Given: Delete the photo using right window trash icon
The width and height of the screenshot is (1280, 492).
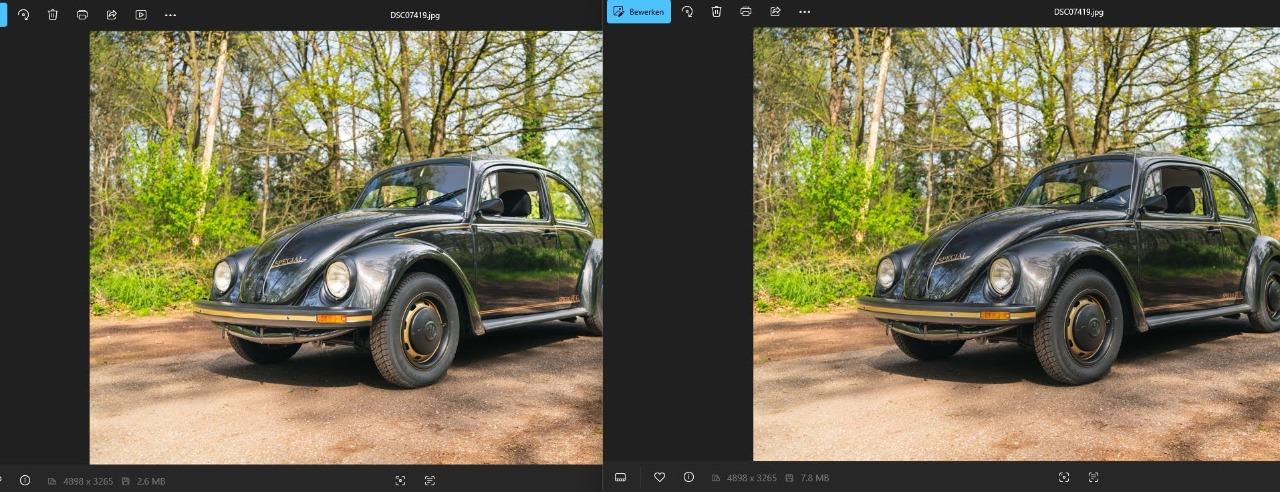Looking at the screenshot, I should click(x=716, y=12).
